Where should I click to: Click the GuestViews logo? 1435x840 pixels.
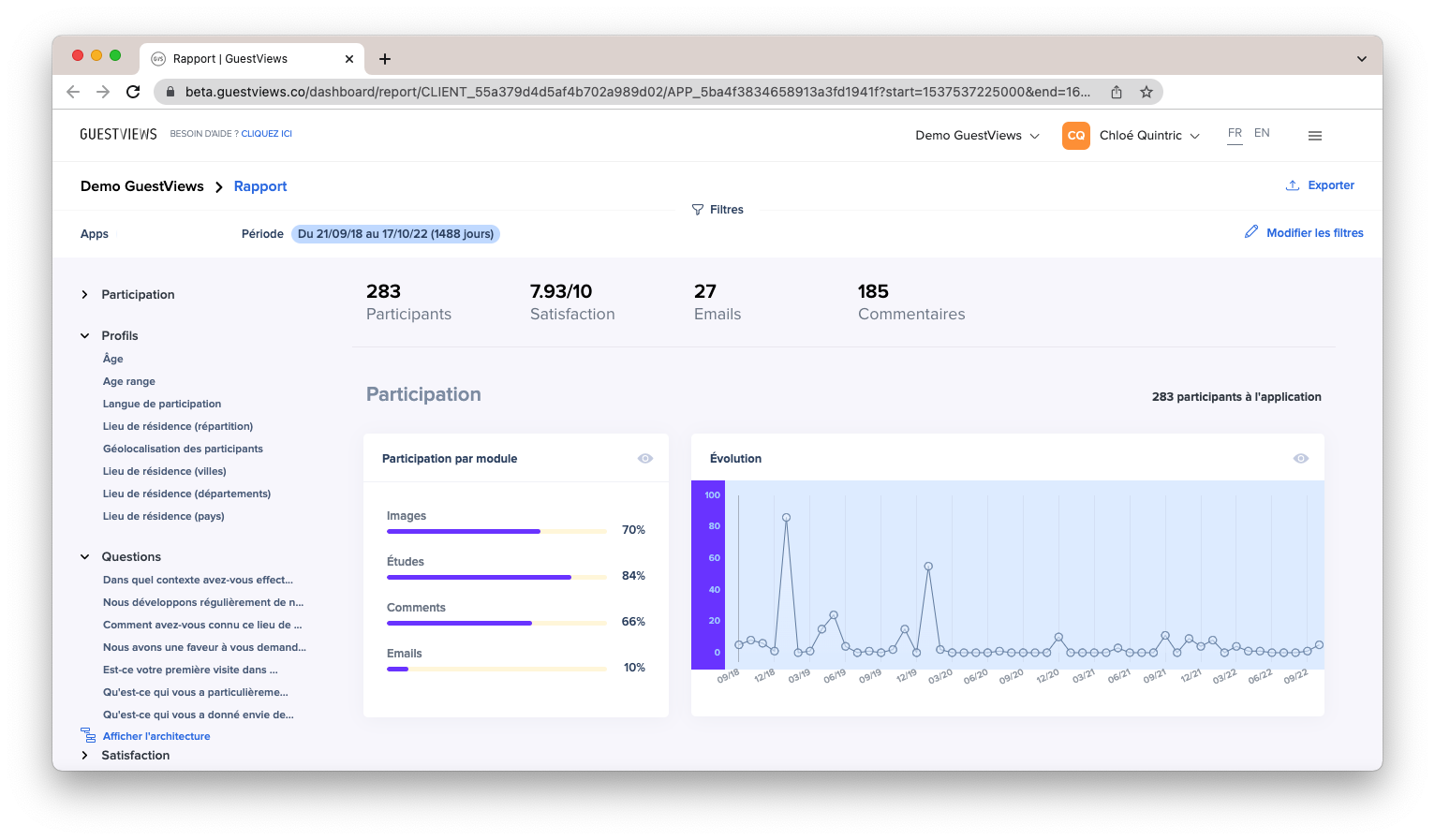tap(119, 134)
